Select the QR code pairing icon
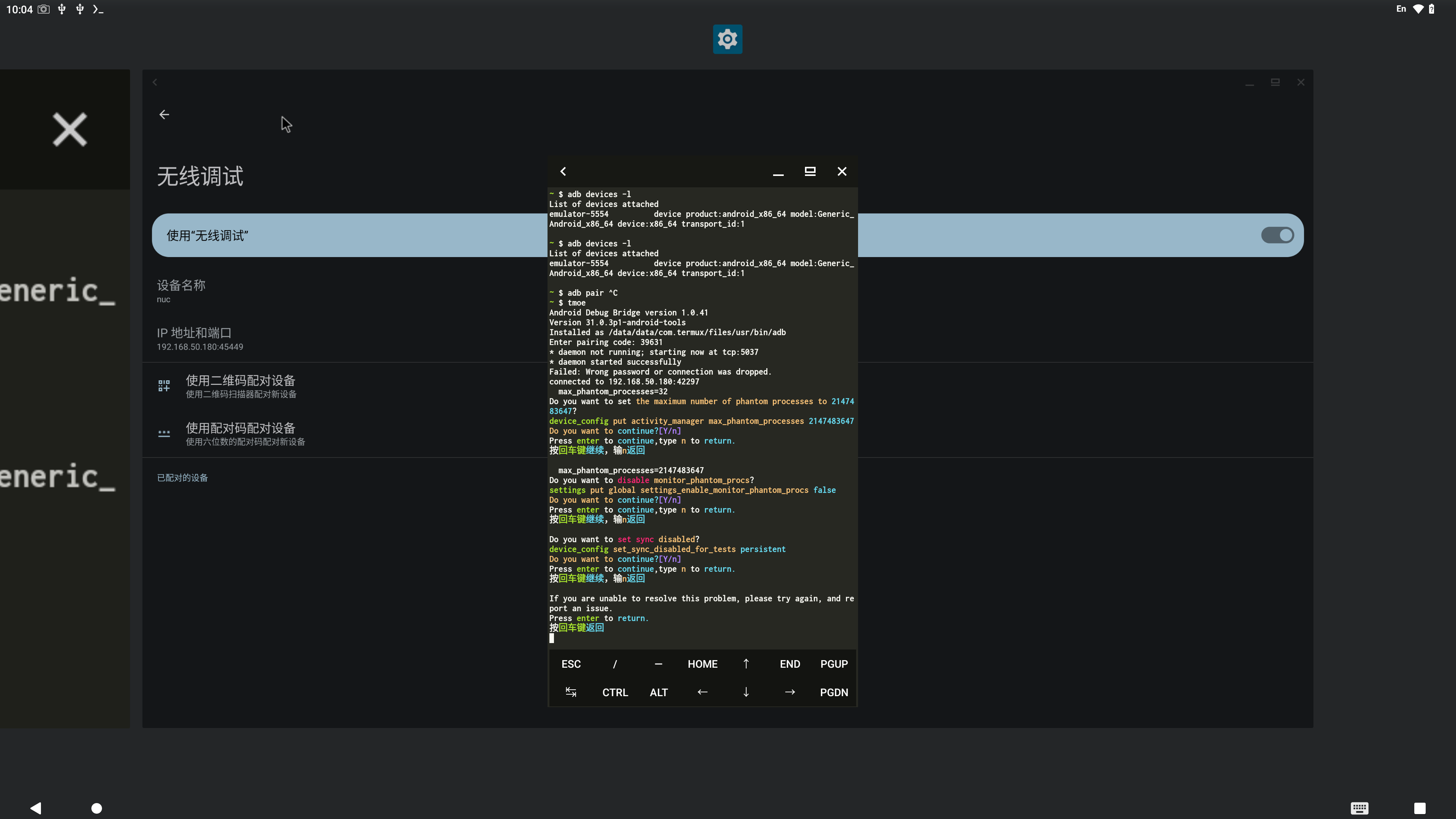 (164, 386)
